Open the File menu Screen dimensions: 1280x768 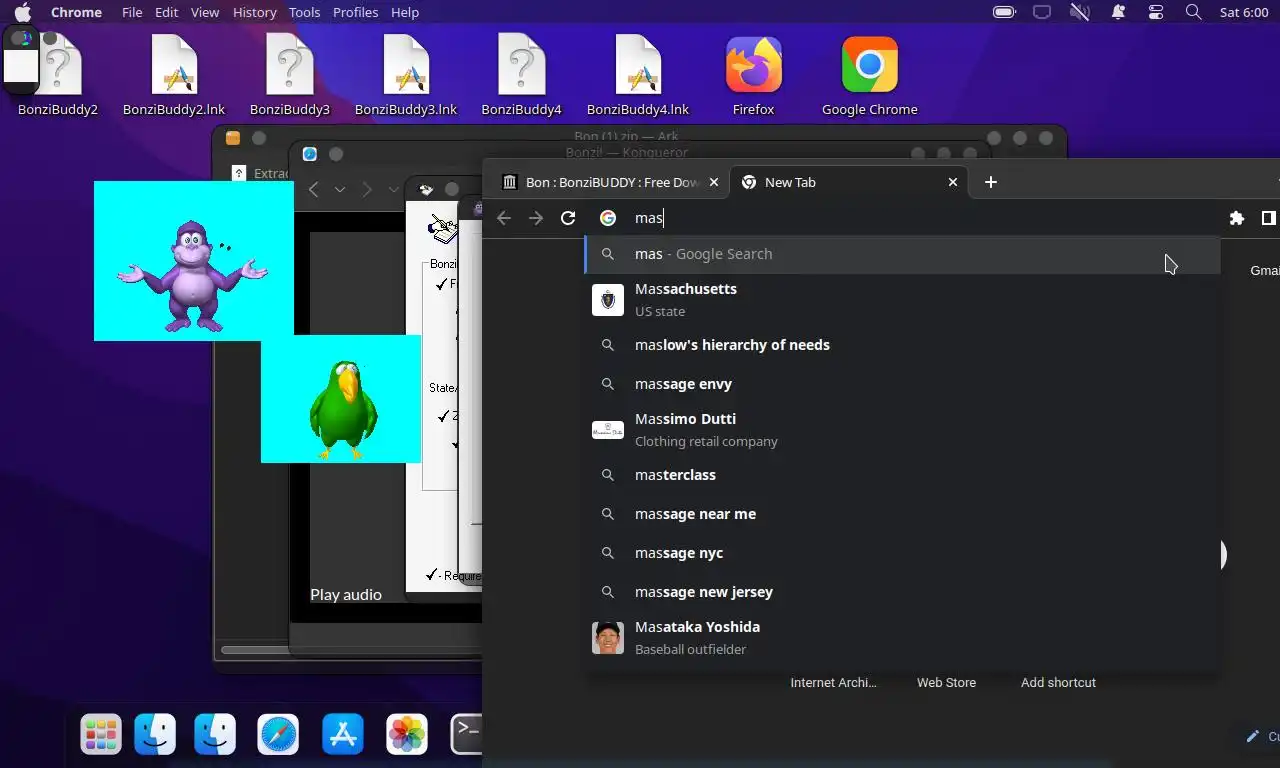click(x=132, y=12)
